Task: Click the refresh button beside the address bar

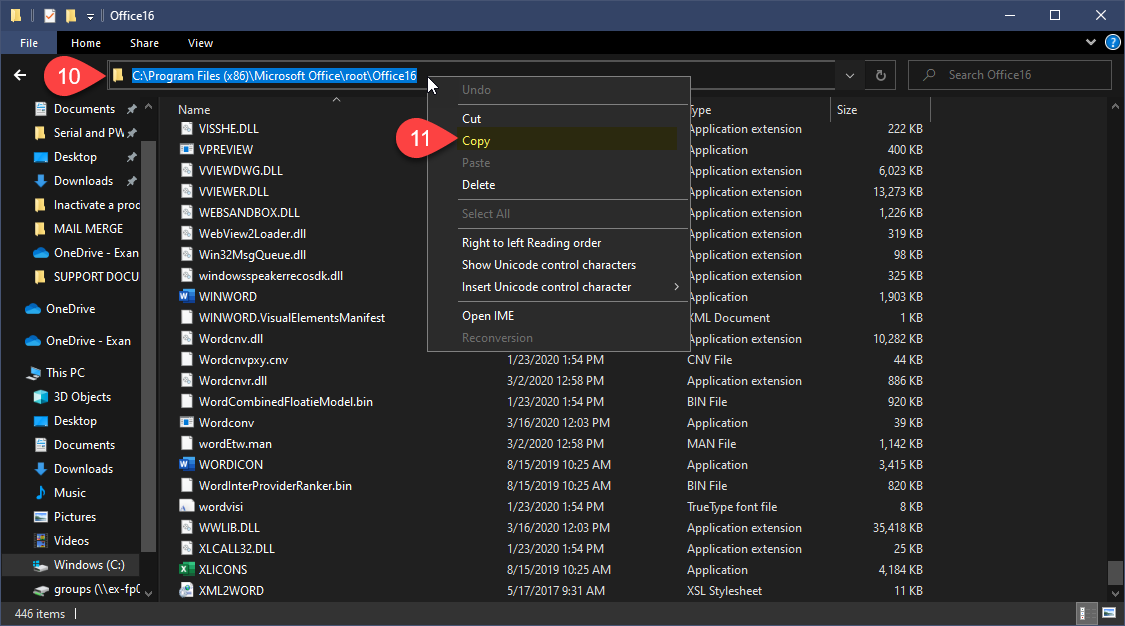Action: click(x=880, y=75)
